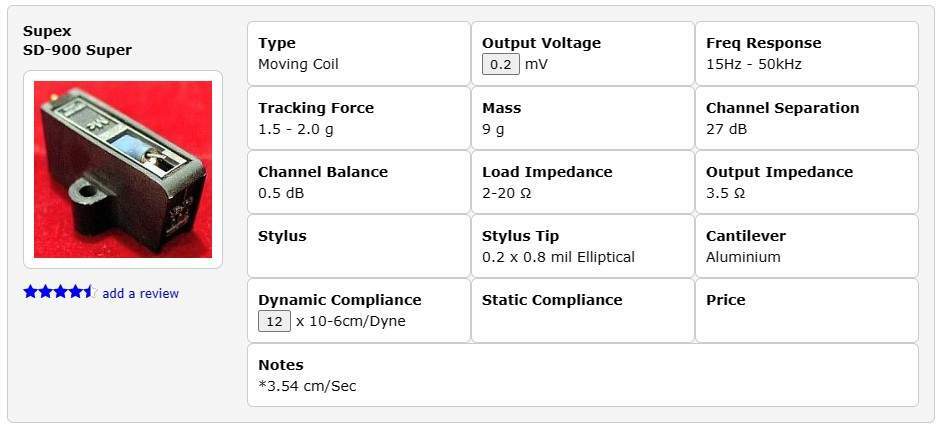The height and width of the screenshot is (431, 938).
Task: Click the Channel Separation 27 dB cell
Action: pyautogui.click(x=806, y=118)
